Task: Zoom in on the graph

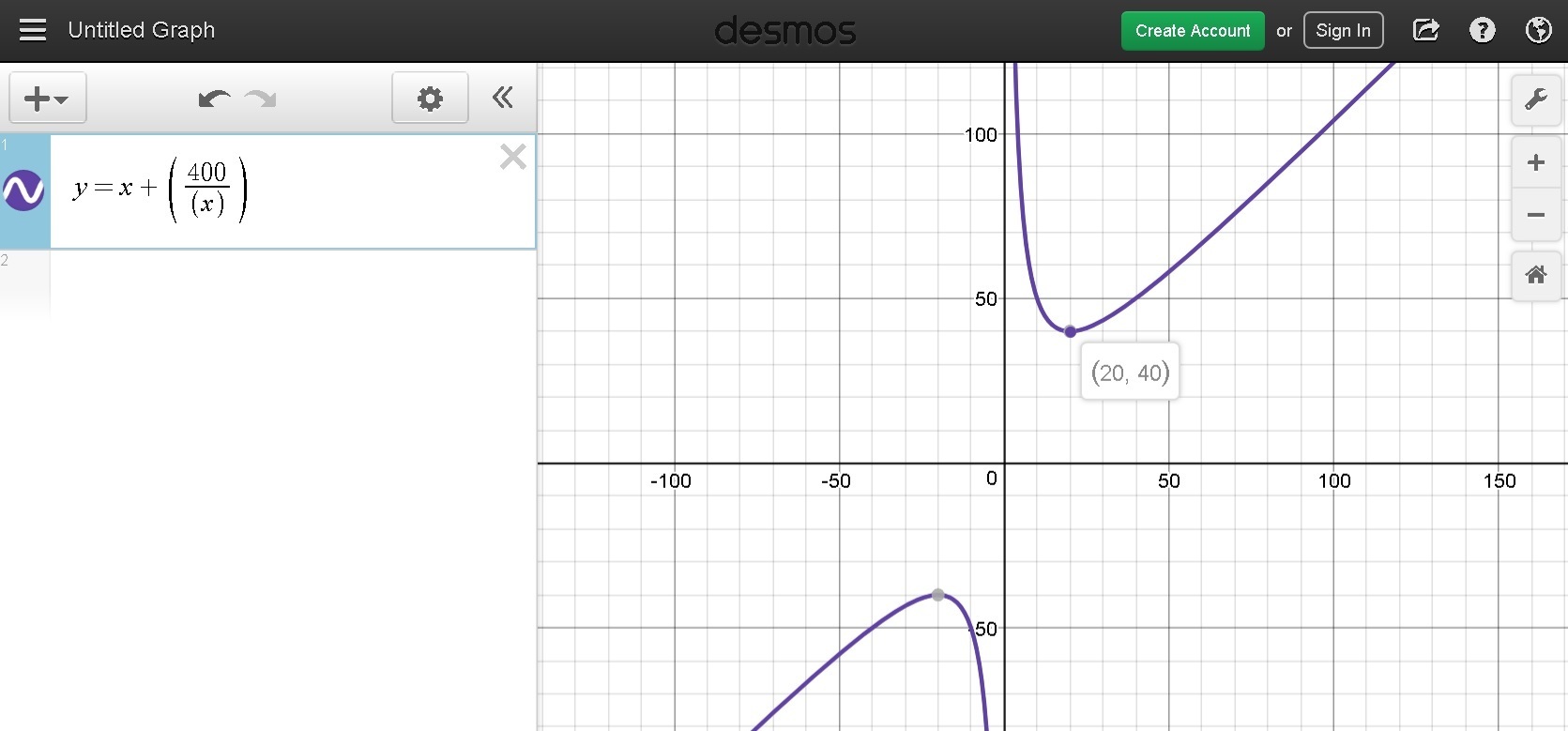Action: pos(1536,162)
